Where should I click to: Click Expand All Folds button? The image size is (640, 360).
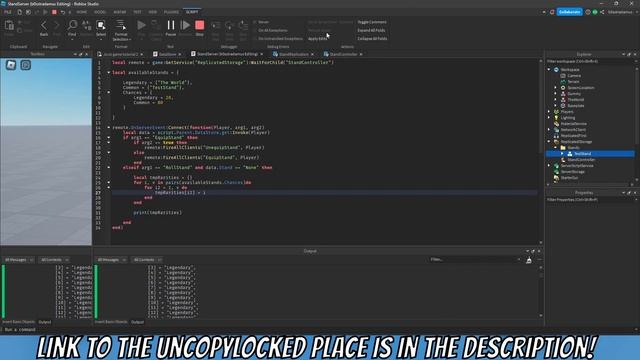(371, 30)
